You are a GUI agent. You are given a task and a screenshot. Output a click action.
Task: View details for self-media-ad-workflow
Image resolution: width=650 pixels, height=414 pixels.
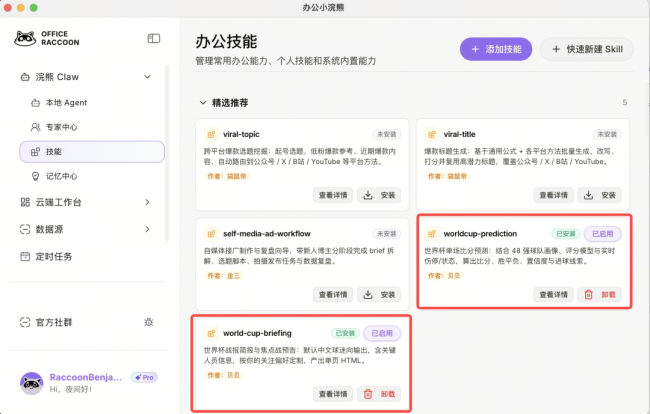(333, 295)
